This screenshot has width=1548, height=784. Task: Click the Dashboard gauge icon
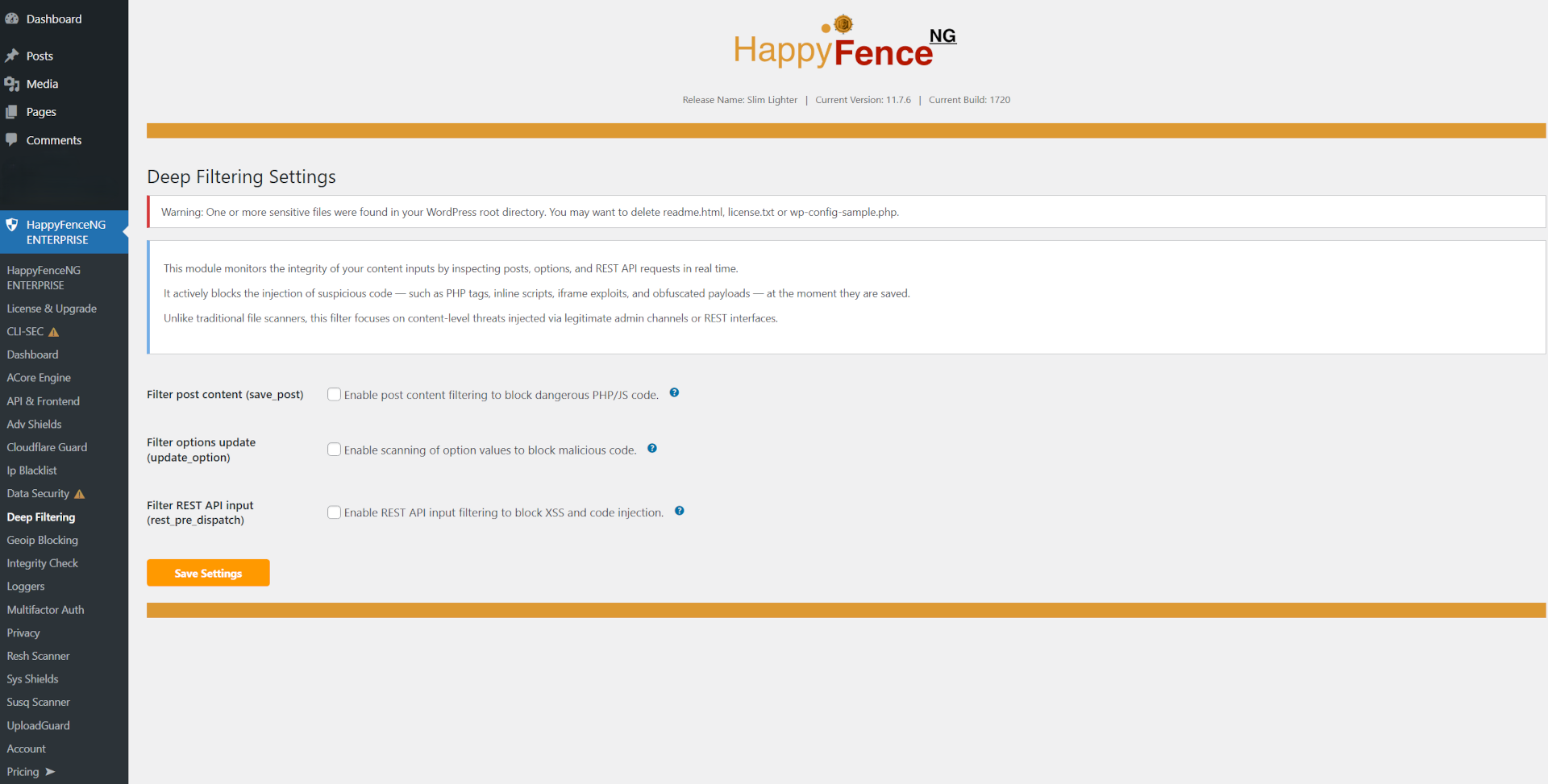[x=12, y=19]
